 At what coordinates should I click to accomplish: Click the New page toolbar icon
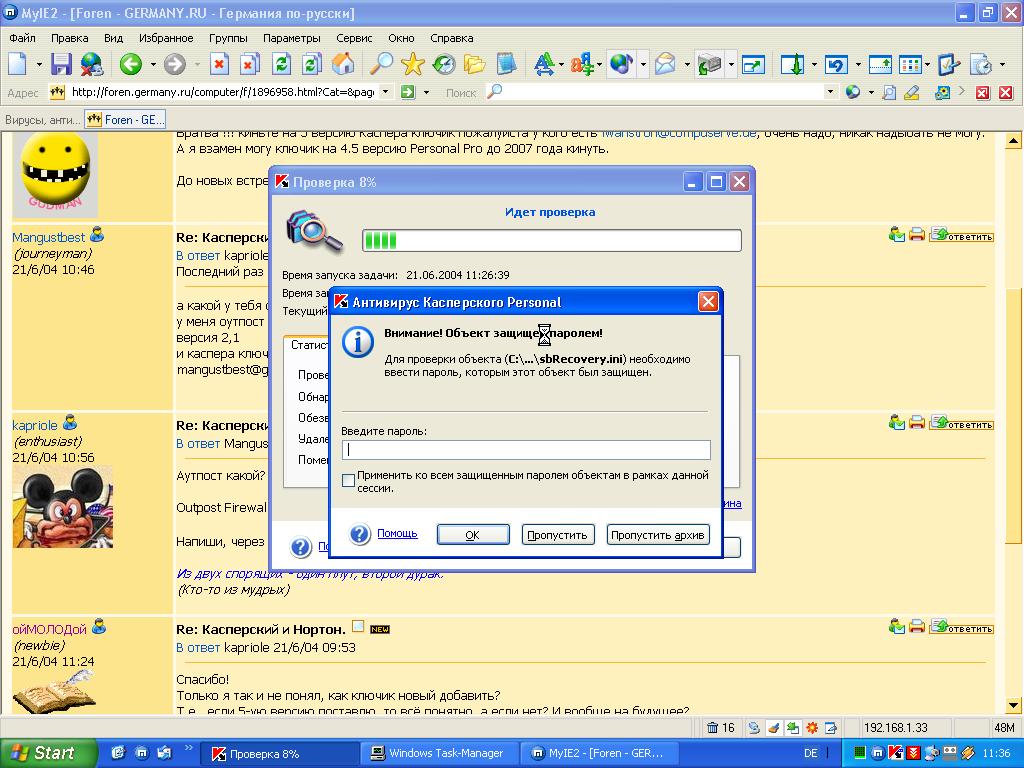point(17,64)
